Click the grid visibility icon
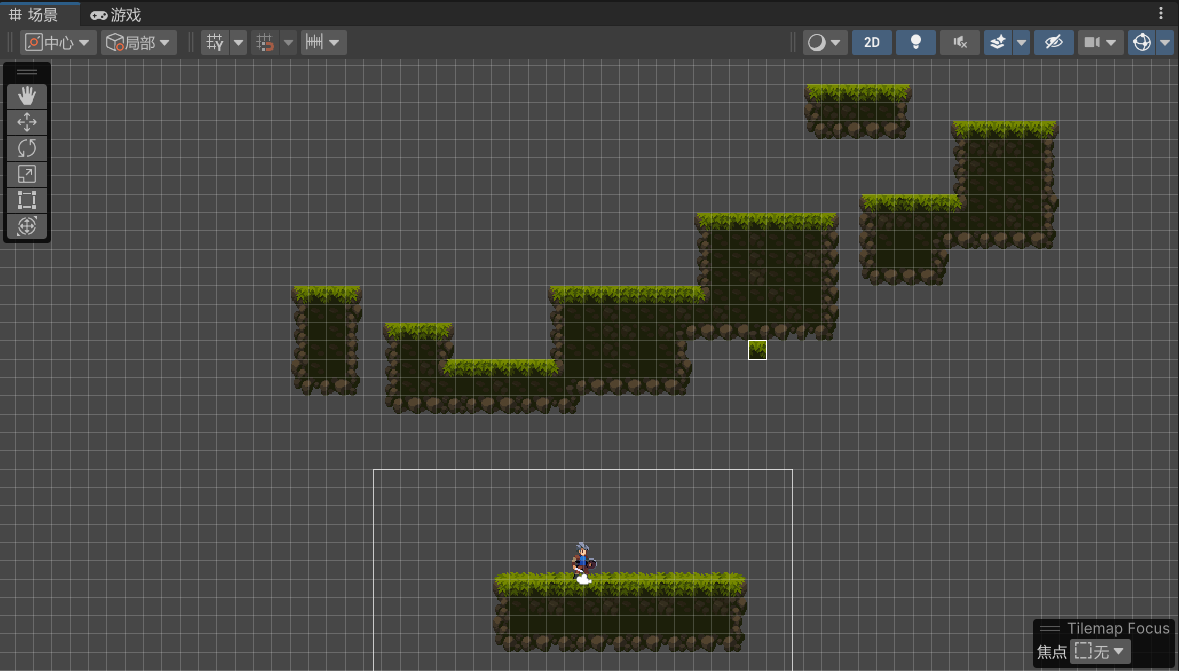The width and height of the screenshot is (1179, 671). [x=214, y=42]
